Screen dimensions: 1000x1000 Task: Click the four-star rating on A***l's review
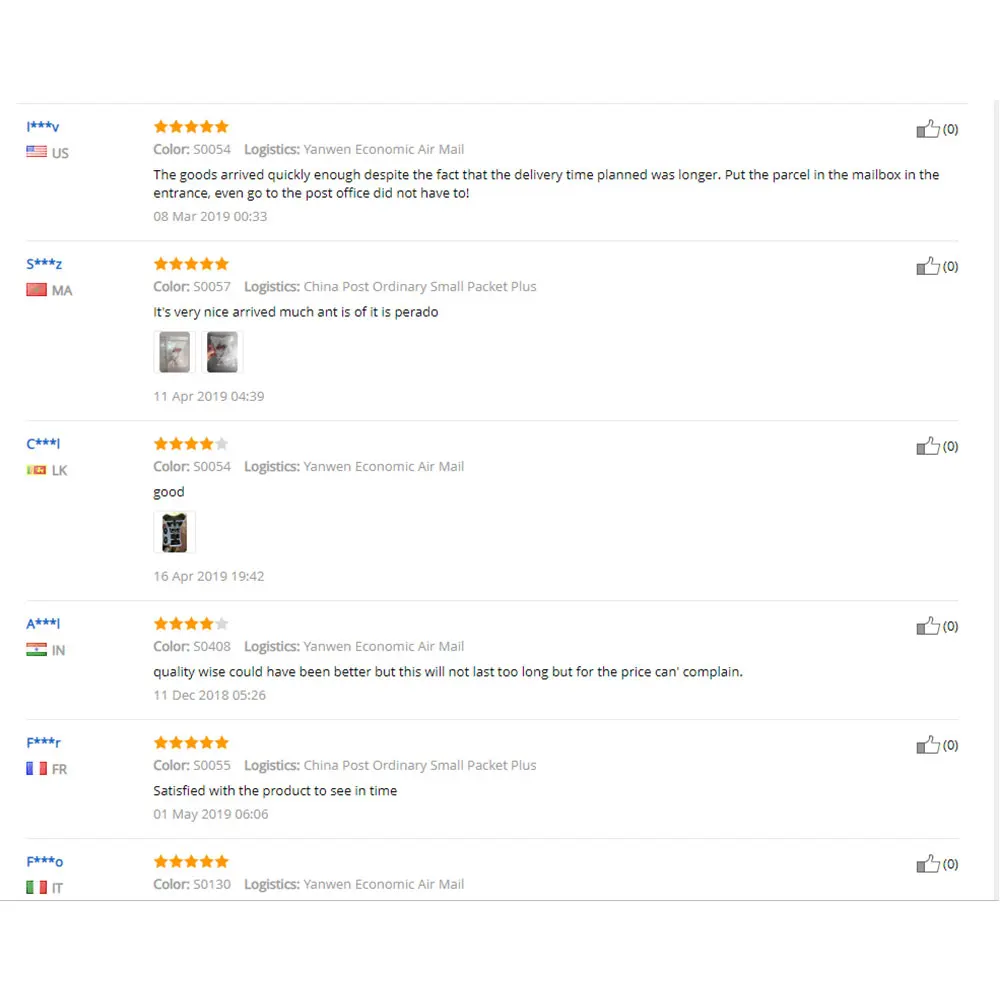[191, 624]
